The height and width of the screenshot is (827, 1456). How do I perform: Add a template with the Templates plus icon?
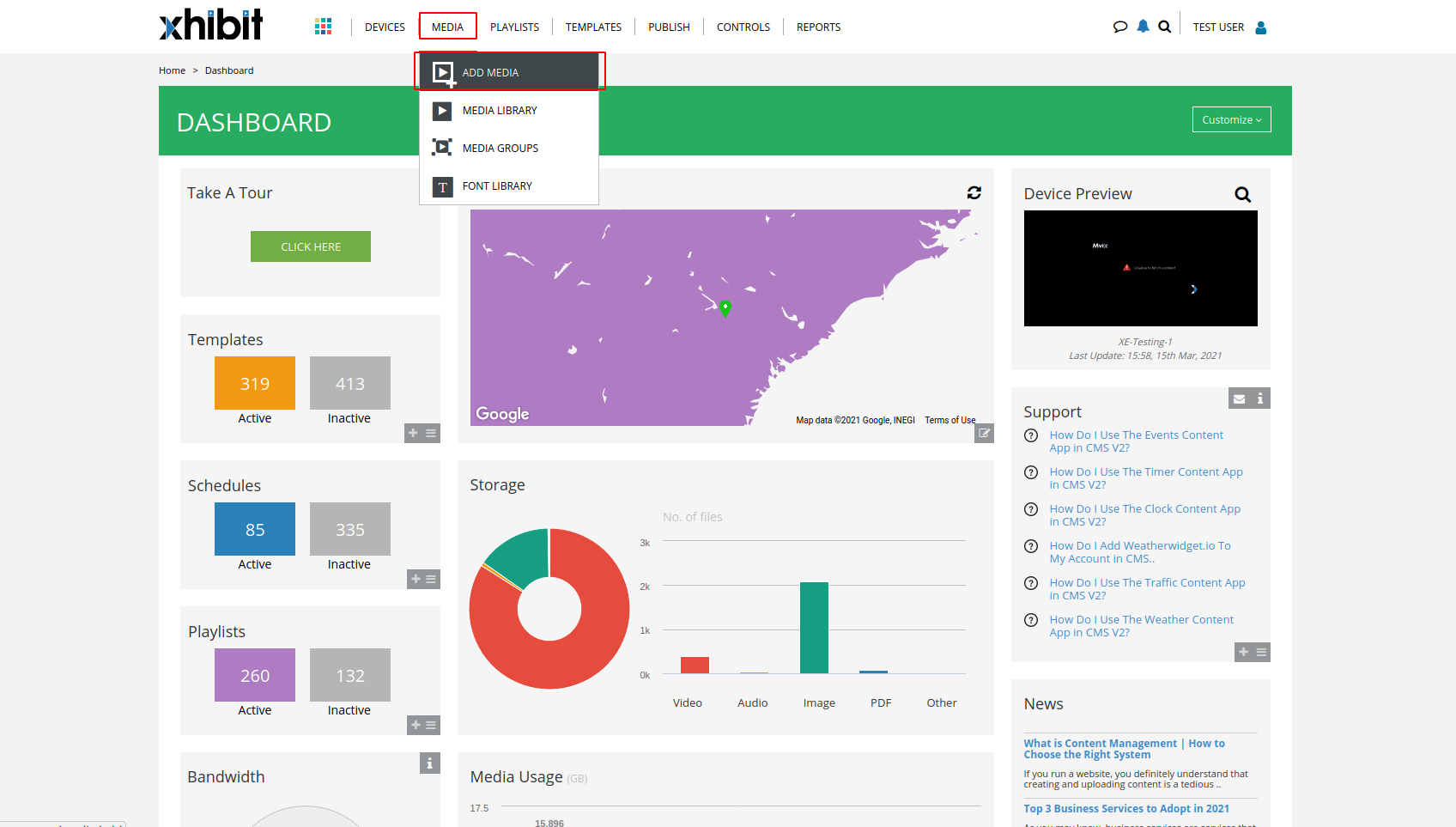(413, 434)
